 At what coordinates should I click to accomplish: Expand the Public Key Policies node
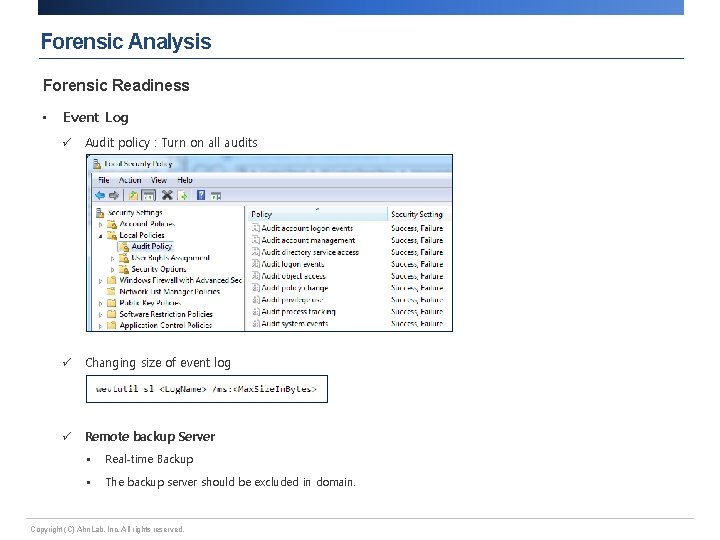click(101, 304)
